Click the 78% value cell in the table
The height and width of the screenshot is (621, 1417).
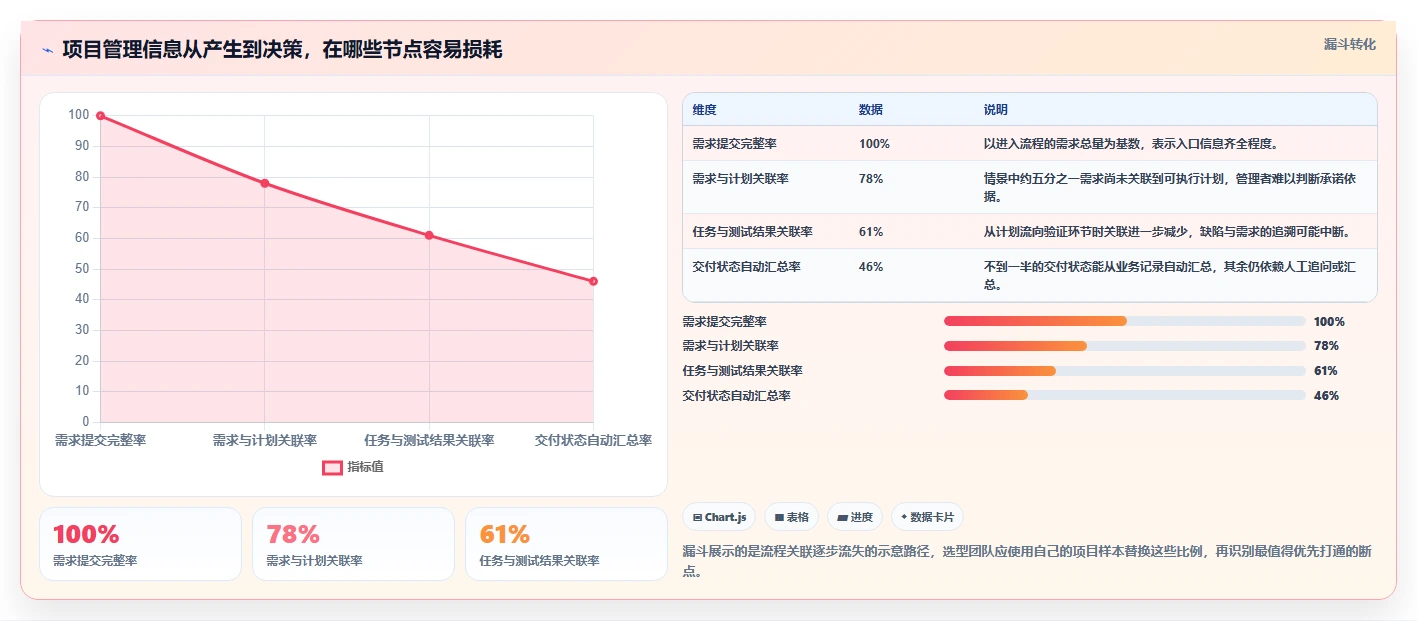pyautogui.click(x=871, y=179)
